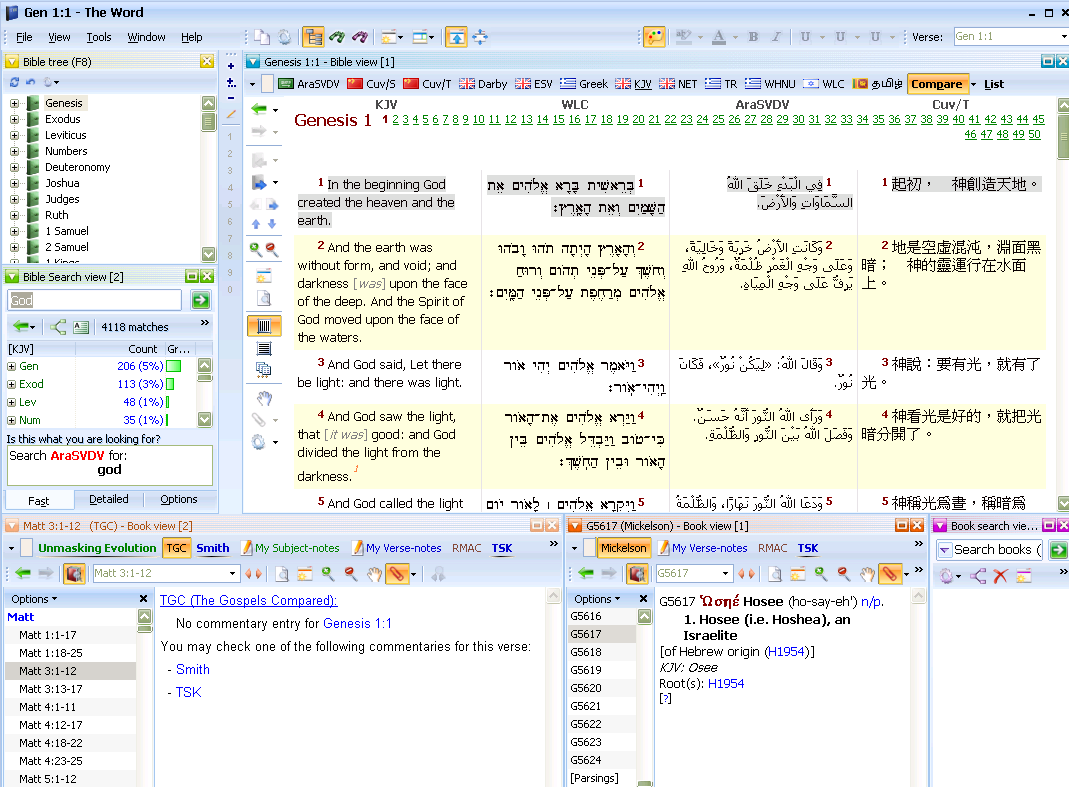The width and height of the screenshot is (1069, 787).
Task: Click the refresh icon in the Bible tree panel
Action: 14,83
